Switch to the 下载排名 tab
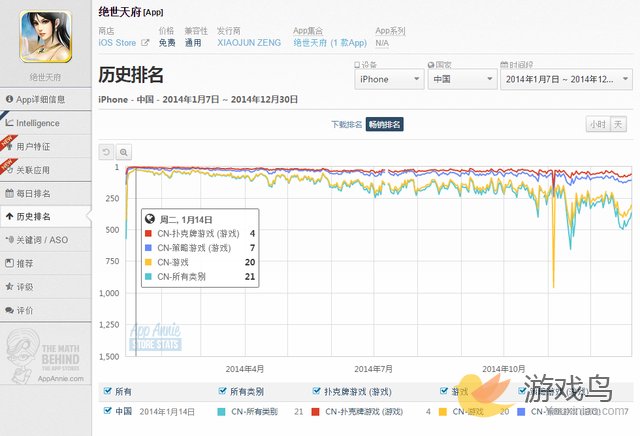 (346, 124)
